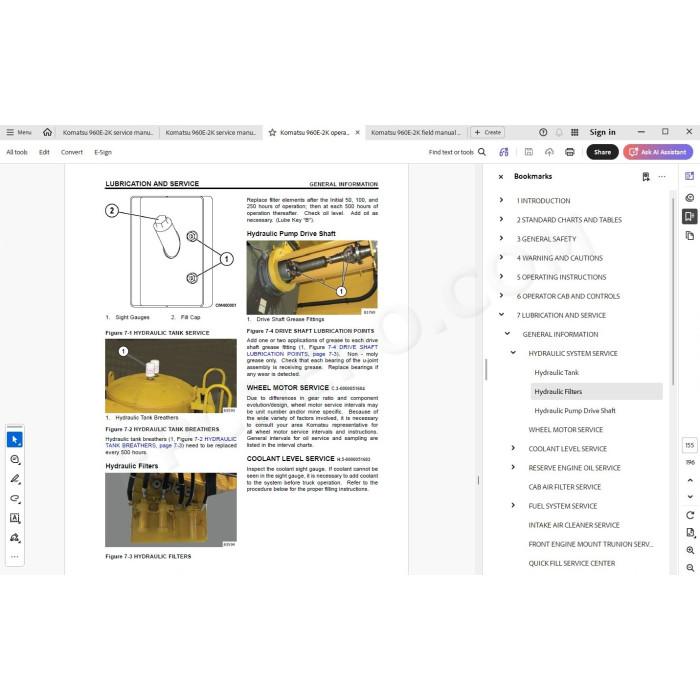Screen dimensions: 700x700
Task: Click the Save icon in toolbar
Action: point(529,152)
